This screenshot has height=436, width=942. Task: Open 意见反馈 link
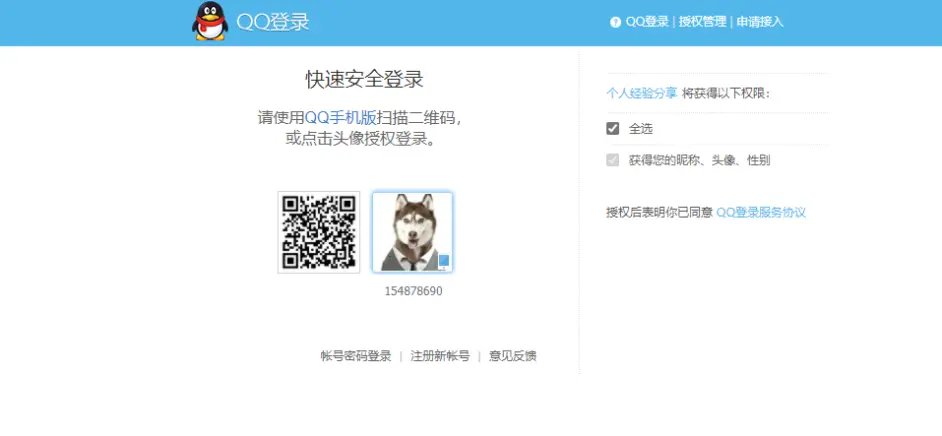pyautogui.click(x=512, y=356)
